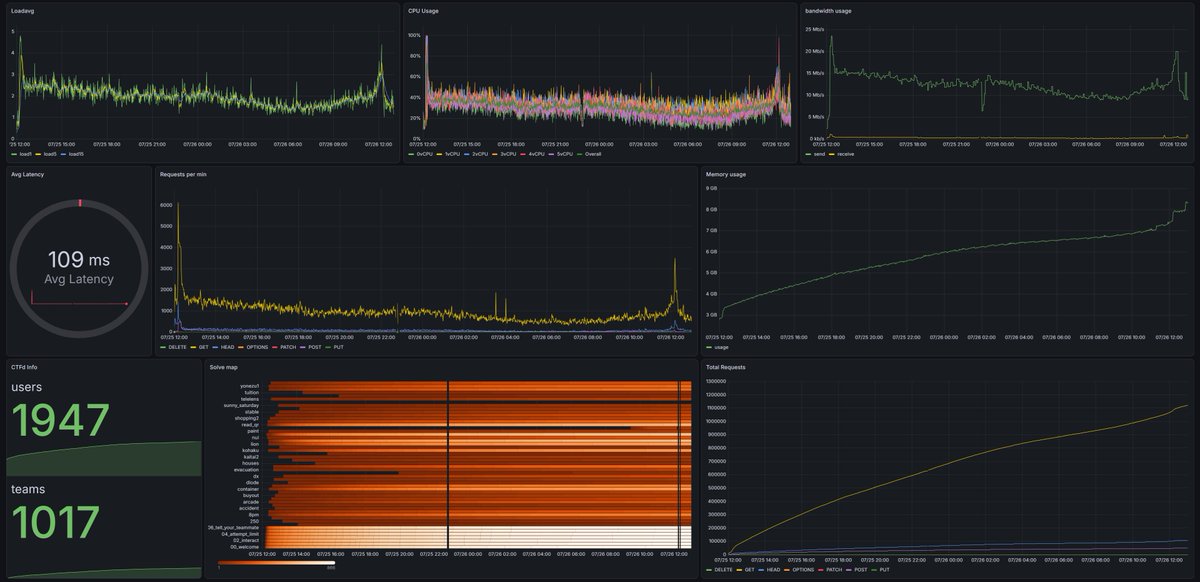Click GET in the Total Requests legend

tap(749, 570)
